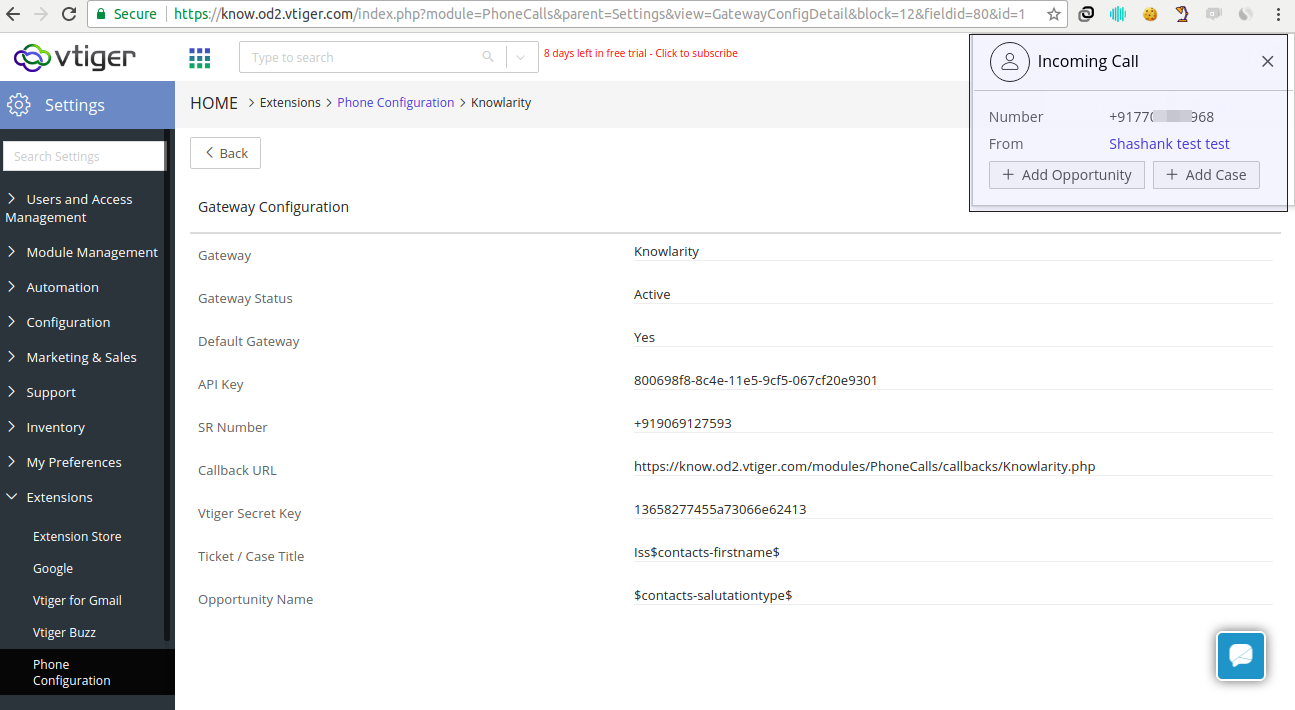
Task: Expand Support section
Action: pos(43,392)
